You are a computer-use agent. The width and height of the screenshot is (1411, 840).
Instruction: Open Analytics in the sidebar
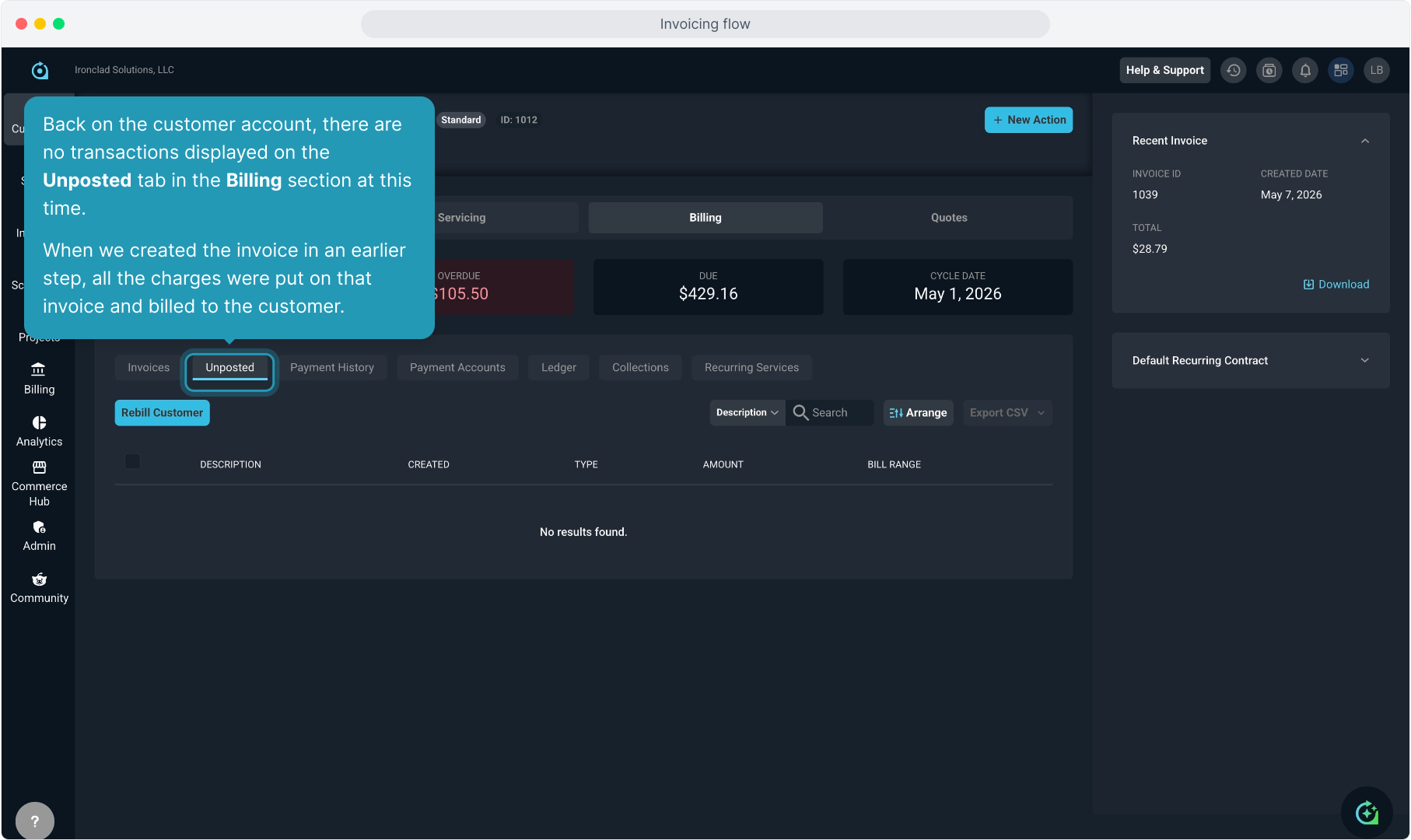pyautogui.click(x=39, y=431)
